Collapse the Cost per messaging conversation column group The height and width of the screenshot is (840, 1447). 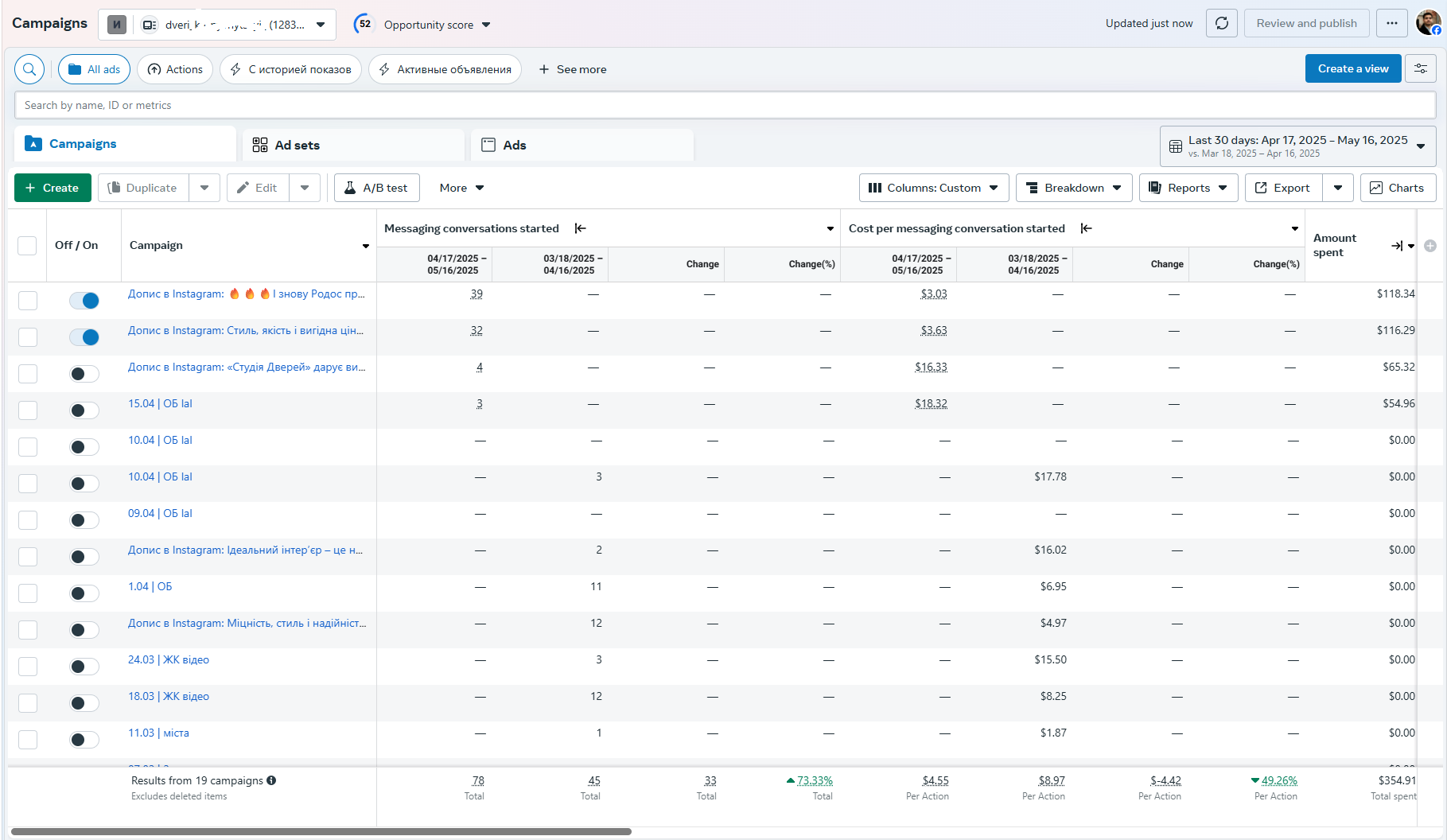coord(1087,228)
